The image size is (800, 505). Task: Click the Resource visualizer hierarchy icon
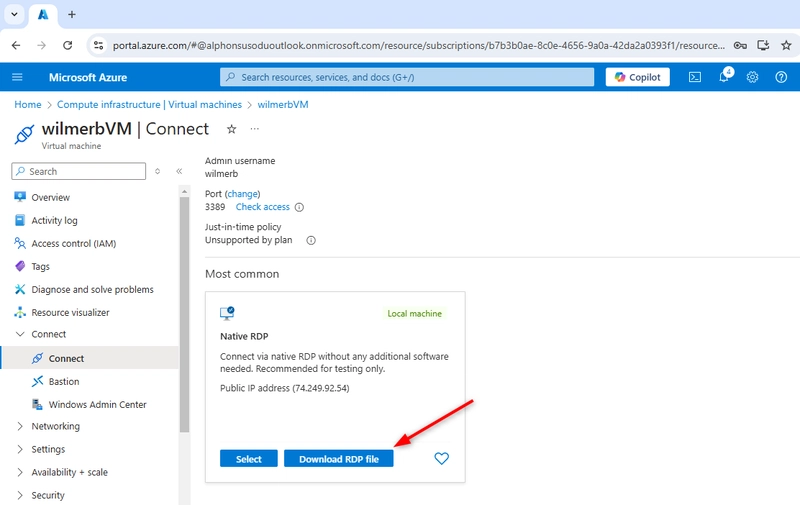20,312
